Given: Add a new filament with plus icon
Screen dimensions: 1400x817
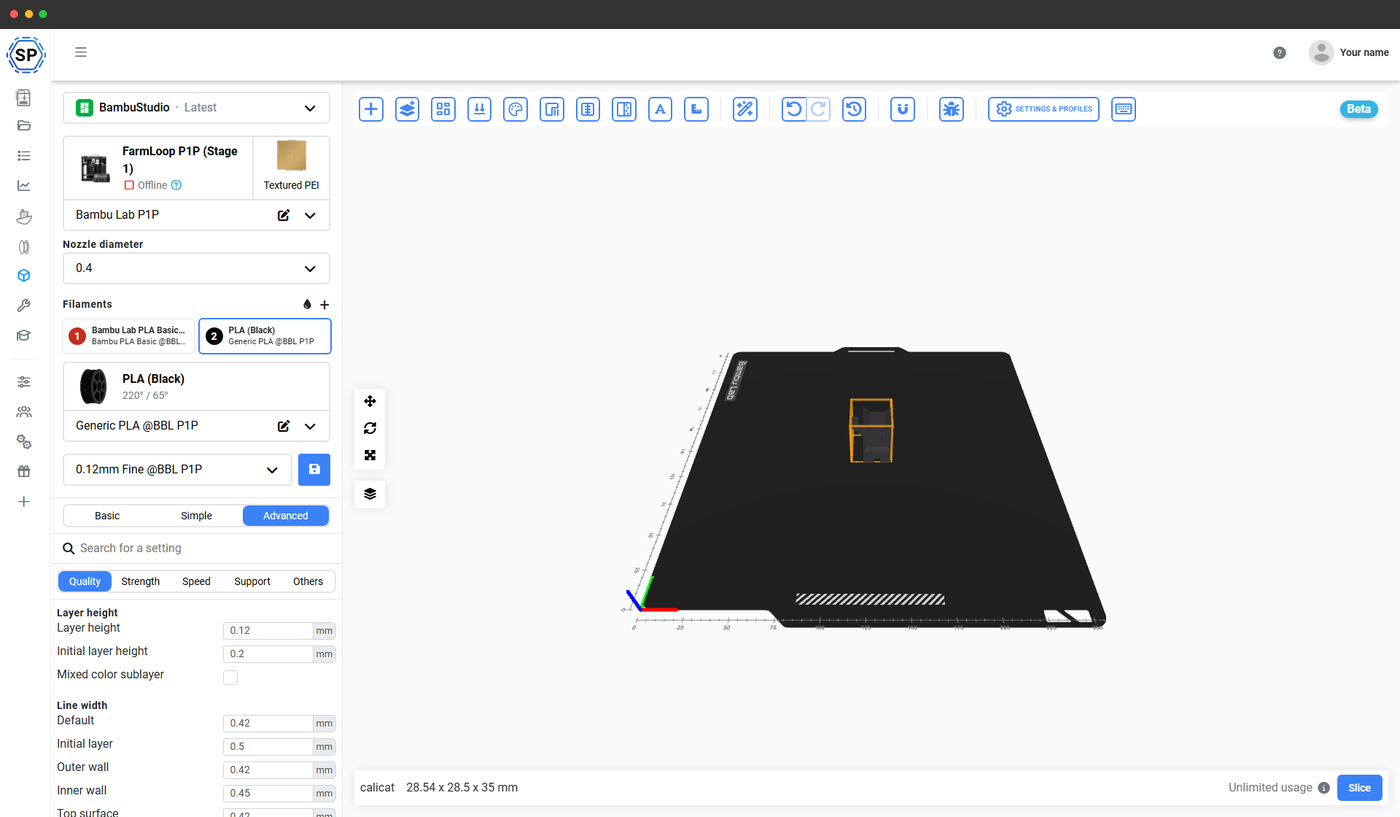Looking at the screenshot, I should point(324,304).
